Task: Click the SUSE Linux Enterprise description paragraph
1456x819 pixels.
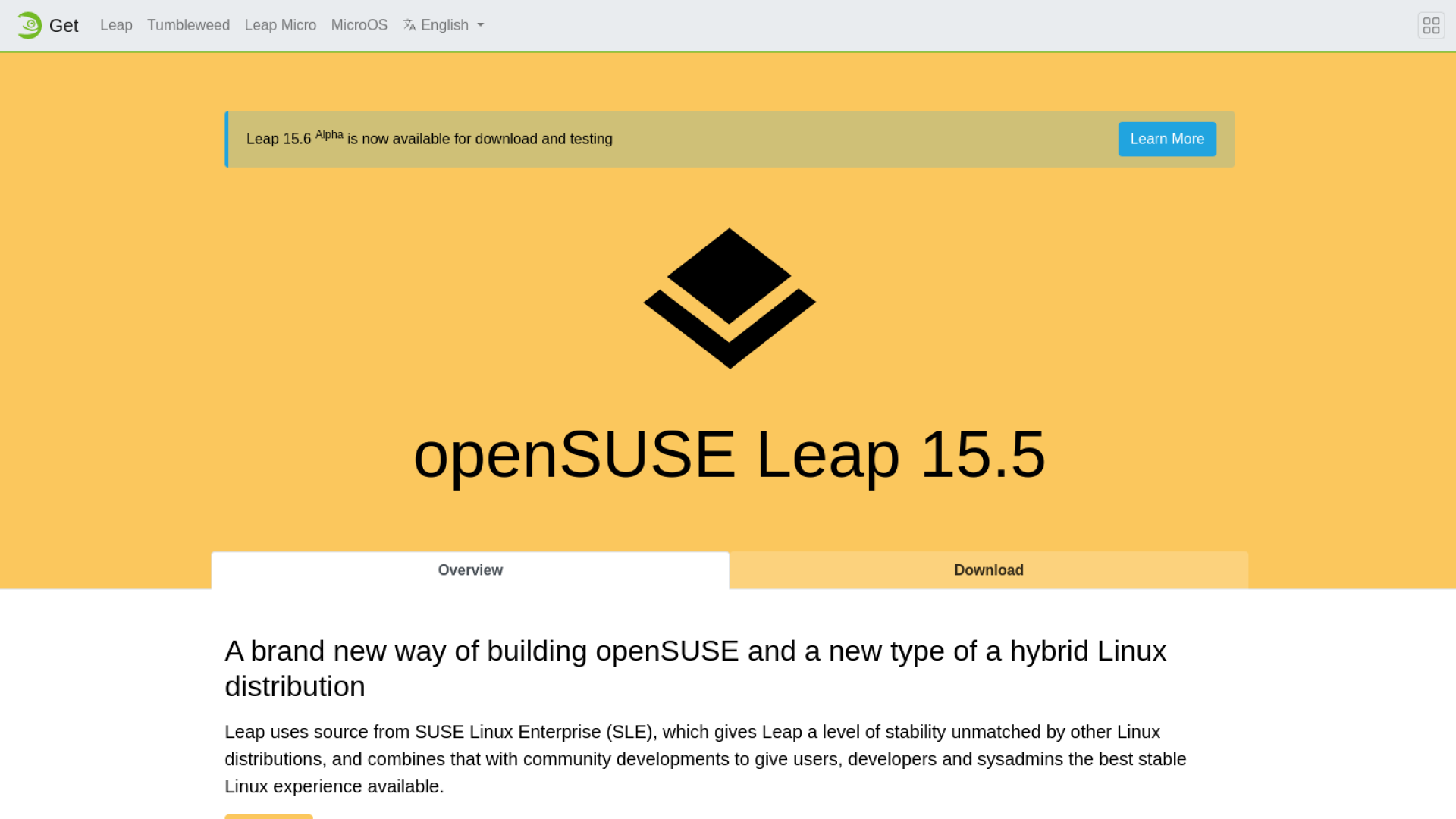Action: (705, 758)
